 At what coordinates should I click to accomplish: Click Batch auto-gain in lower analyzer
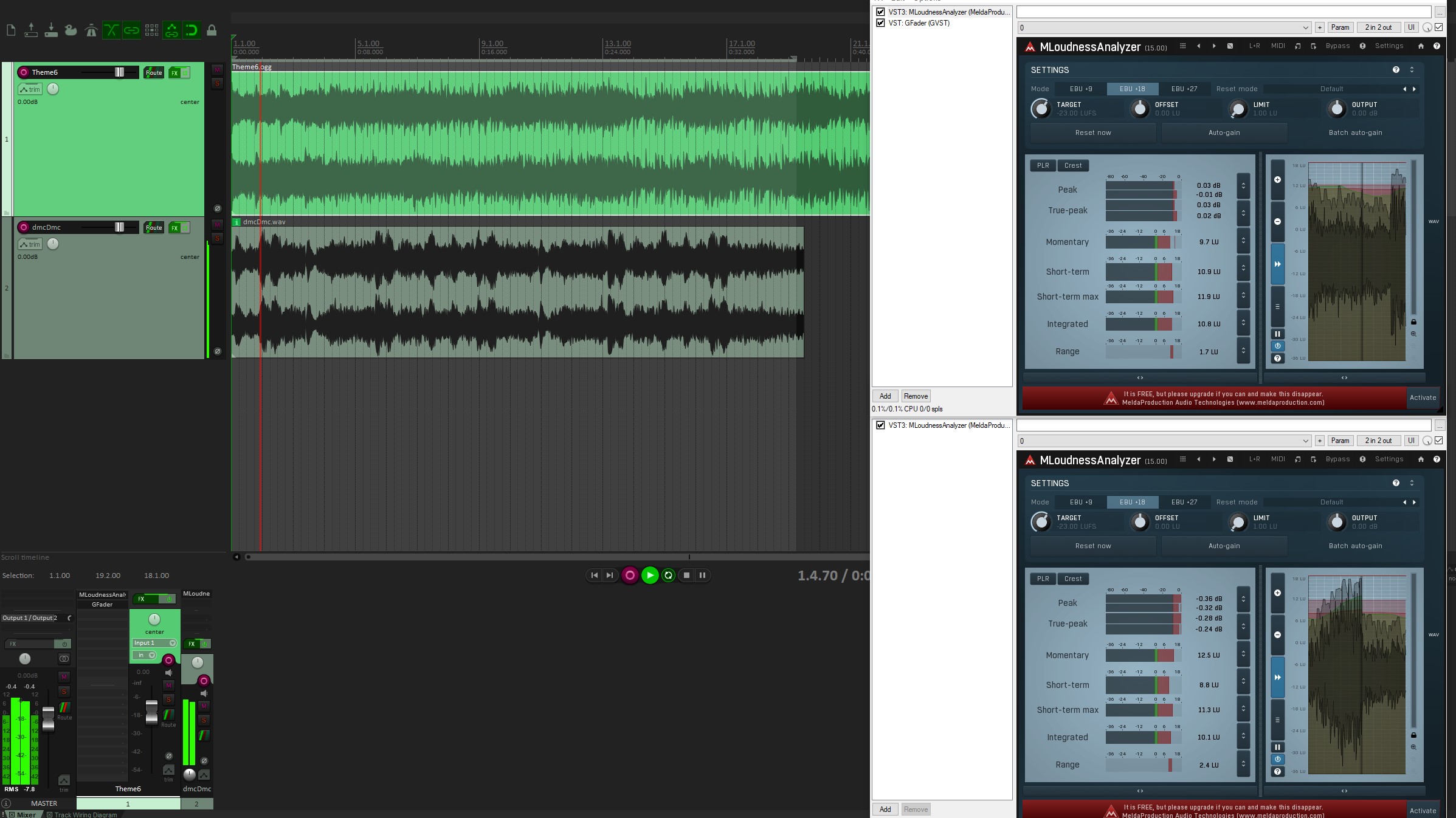(x=1355, y=546)
